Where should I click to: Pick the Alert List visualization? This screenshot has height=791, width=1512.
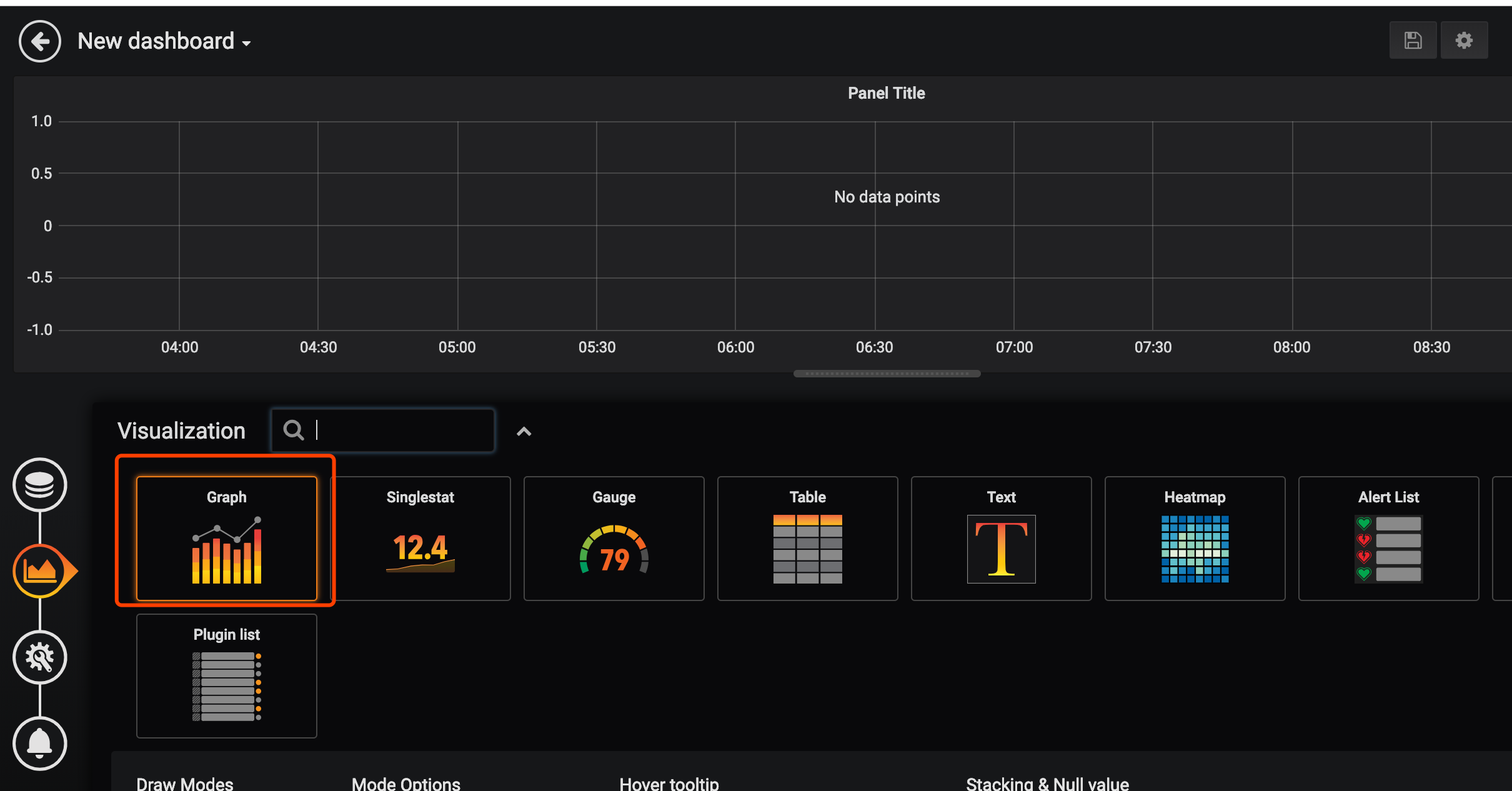click(1388, 539)
